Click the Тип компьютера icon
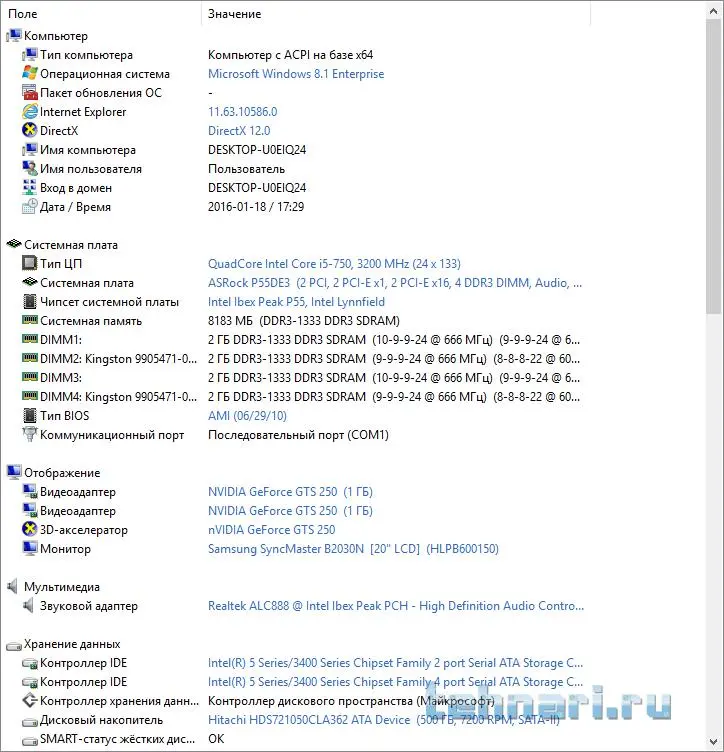Screen dimensions: 724x752 point(29,55)
